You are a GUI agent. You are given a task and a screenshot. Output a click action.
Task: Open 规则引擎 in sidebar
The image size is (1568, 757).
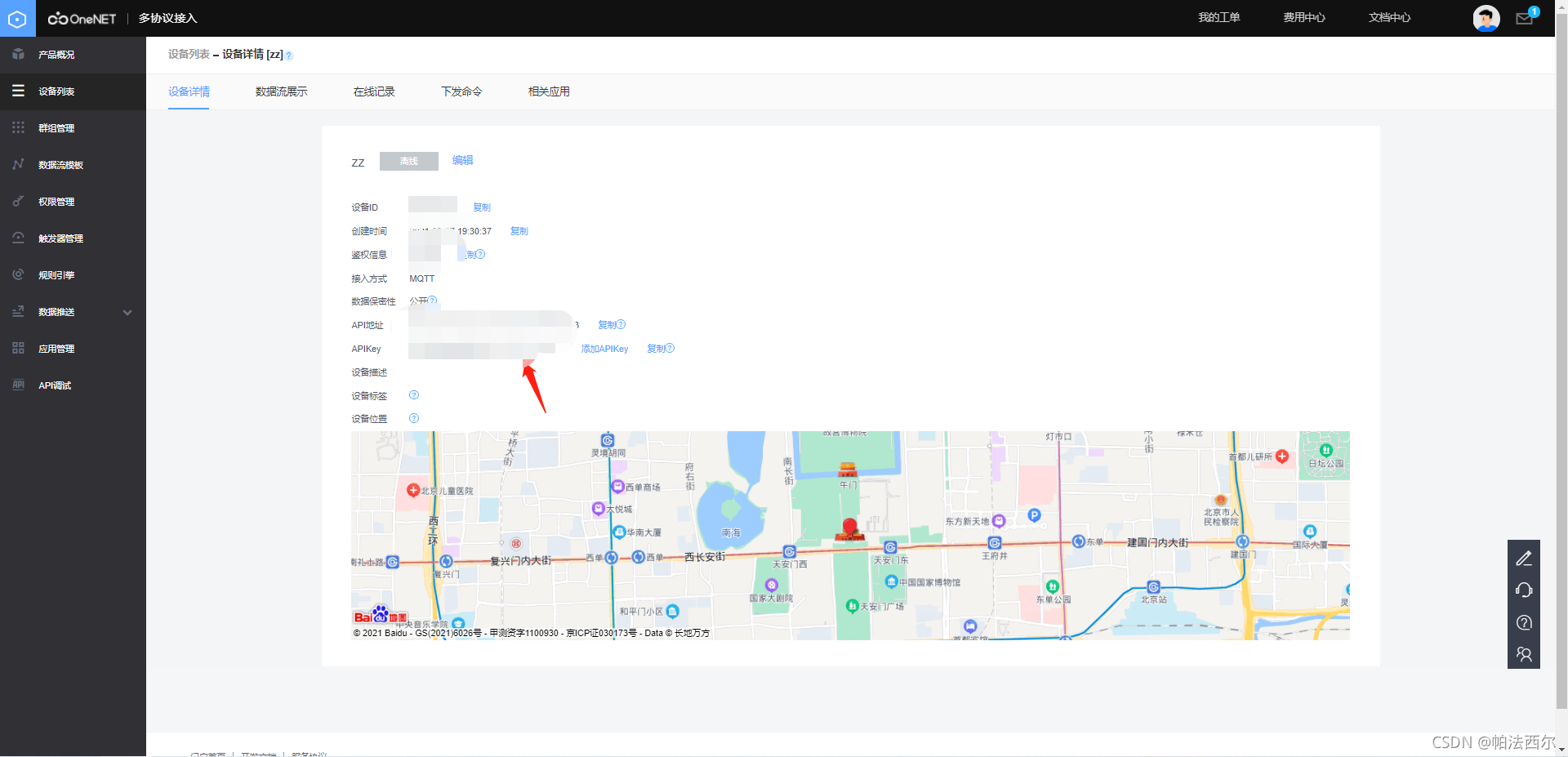(x=56, y=275)
